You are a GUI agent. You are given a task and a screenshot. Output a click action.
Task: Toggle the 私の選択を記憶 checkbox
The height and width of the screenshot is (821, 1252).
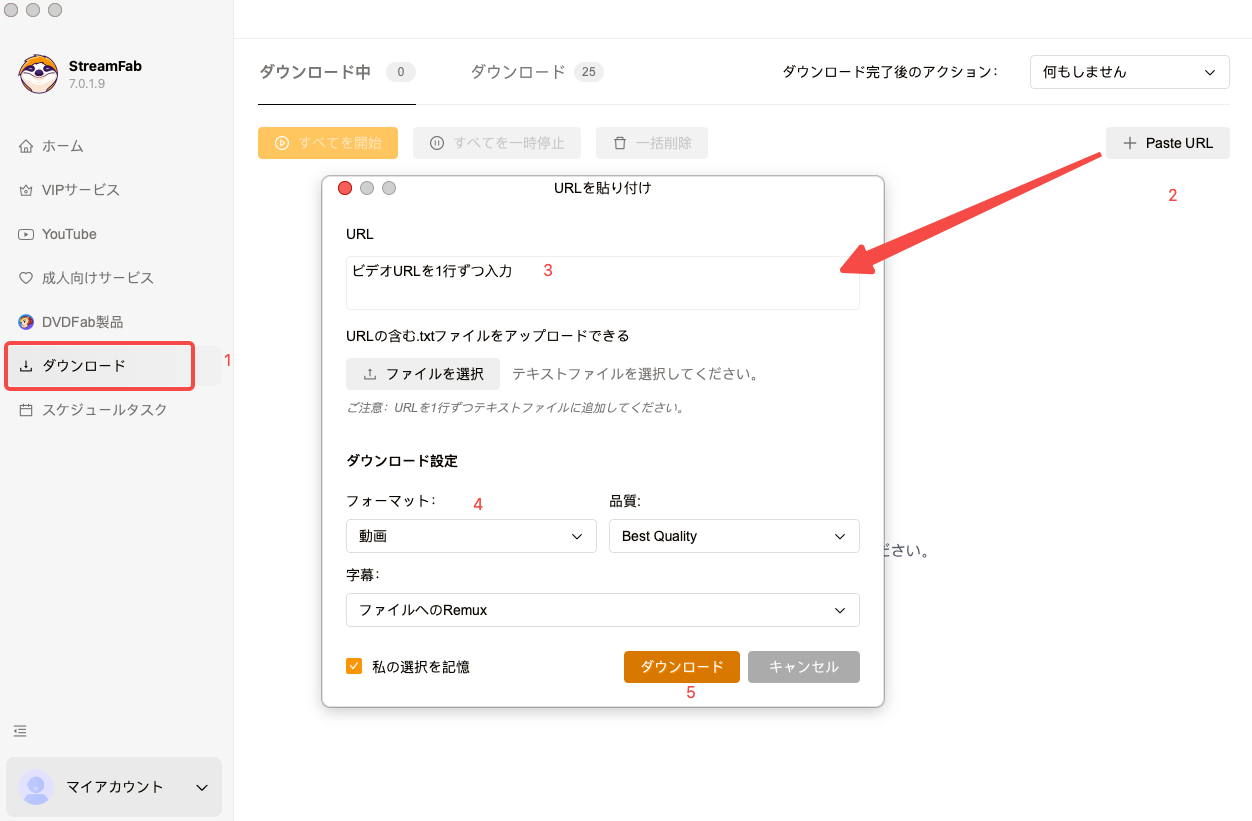point(354,666)
